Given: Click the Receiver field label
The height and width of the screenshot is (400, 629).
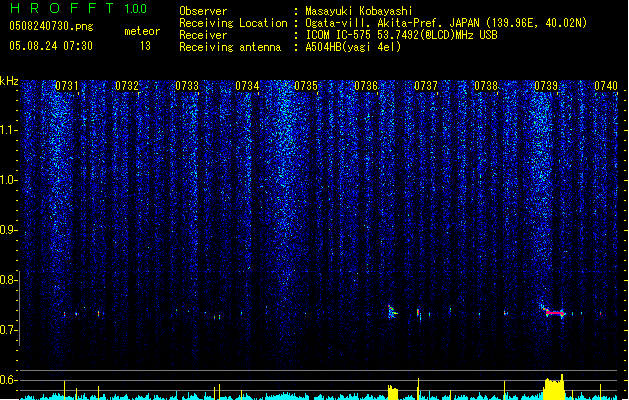Looking at the screenshot, I should tap(203, 35).
